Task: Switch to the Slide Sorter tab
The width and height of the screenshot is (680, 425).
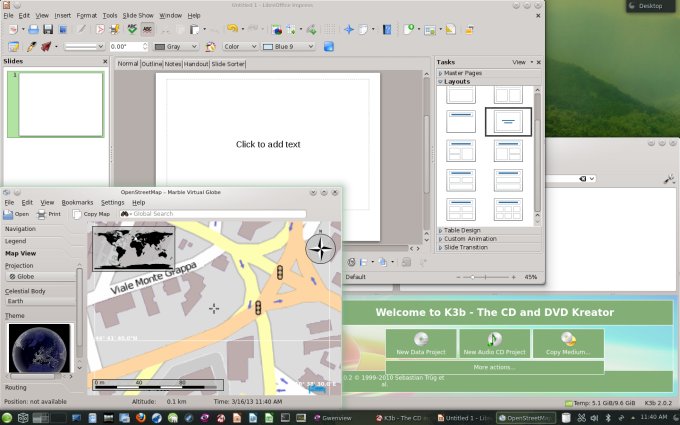Action: pyautogui.click(x=228, y=64)
